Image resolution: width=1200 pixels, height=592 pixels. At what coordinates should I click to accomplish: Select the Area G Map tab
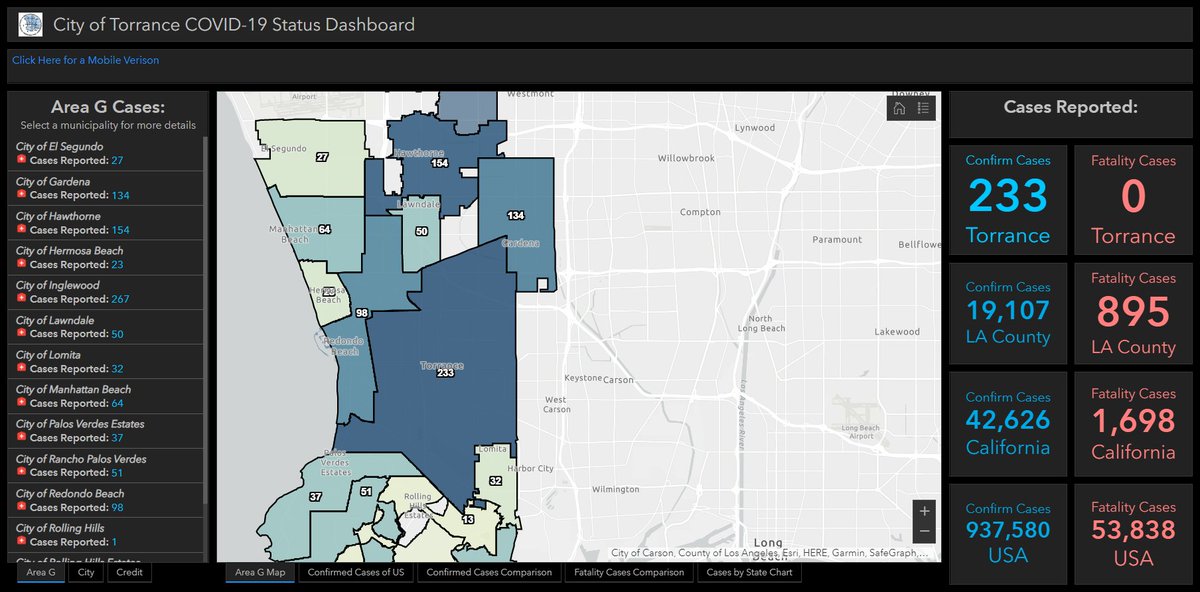click(x=260, y=573)
